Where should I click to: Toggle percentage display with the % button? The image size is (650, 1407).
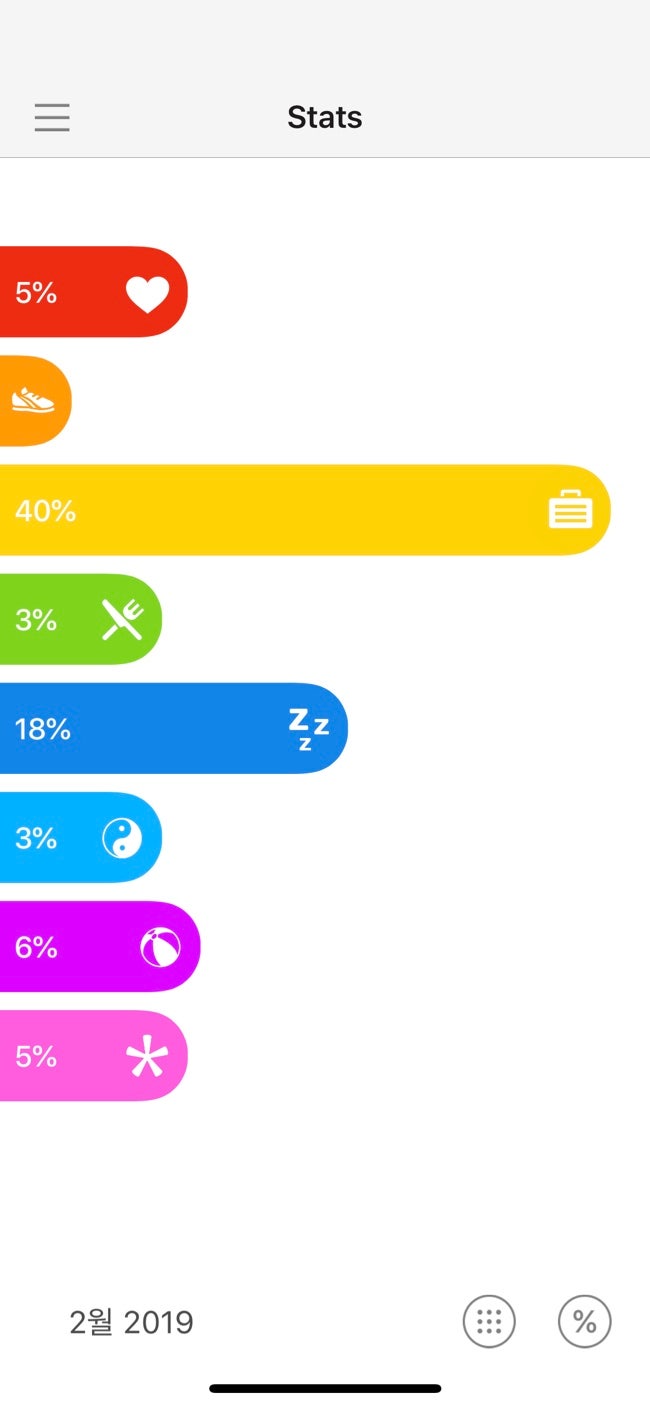click(x=584, y=1322)
